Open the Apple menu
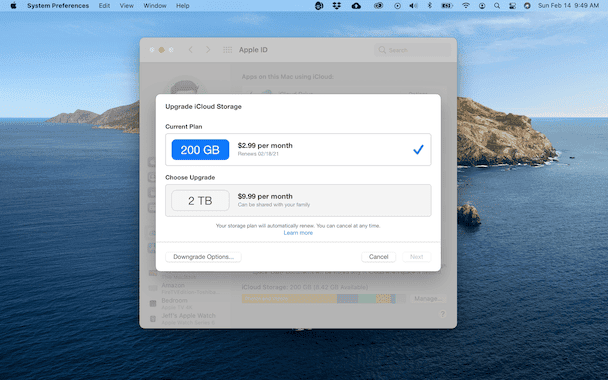The width and height of the screenshot is (608, 380). 13,5
